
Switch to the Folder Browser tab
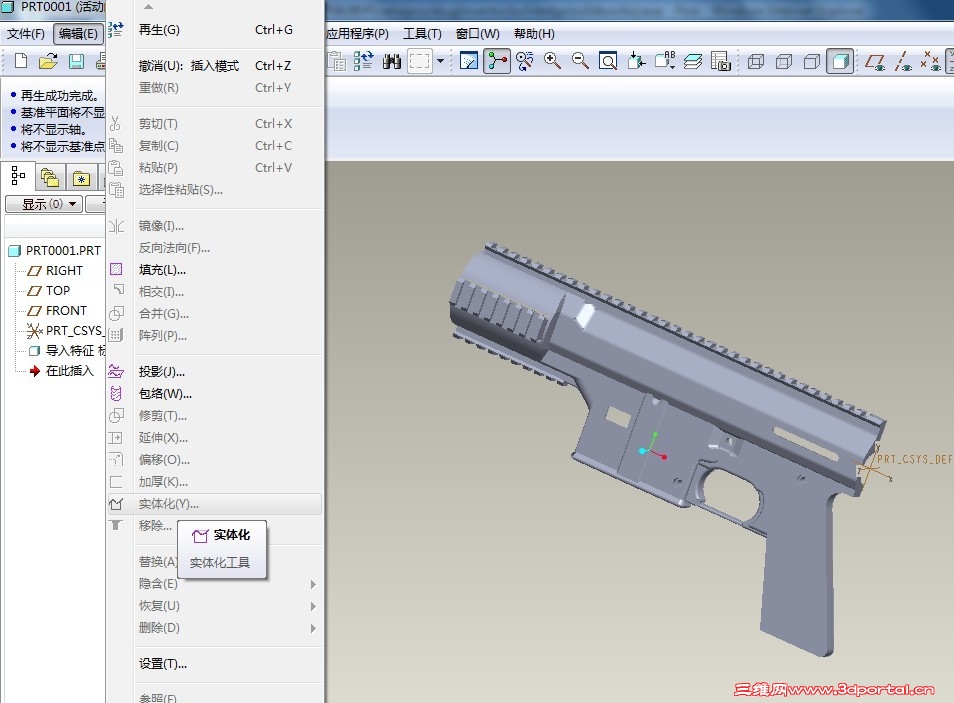pyautogui.click(x=50, y=178)
